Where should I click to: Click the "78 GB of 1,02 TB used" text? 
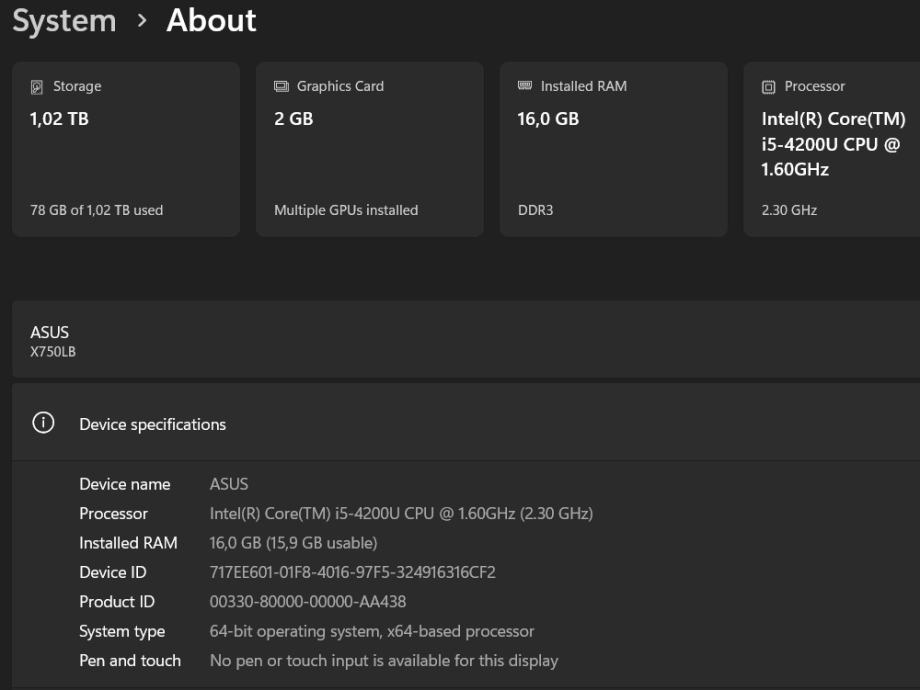[x=97, y=210]
